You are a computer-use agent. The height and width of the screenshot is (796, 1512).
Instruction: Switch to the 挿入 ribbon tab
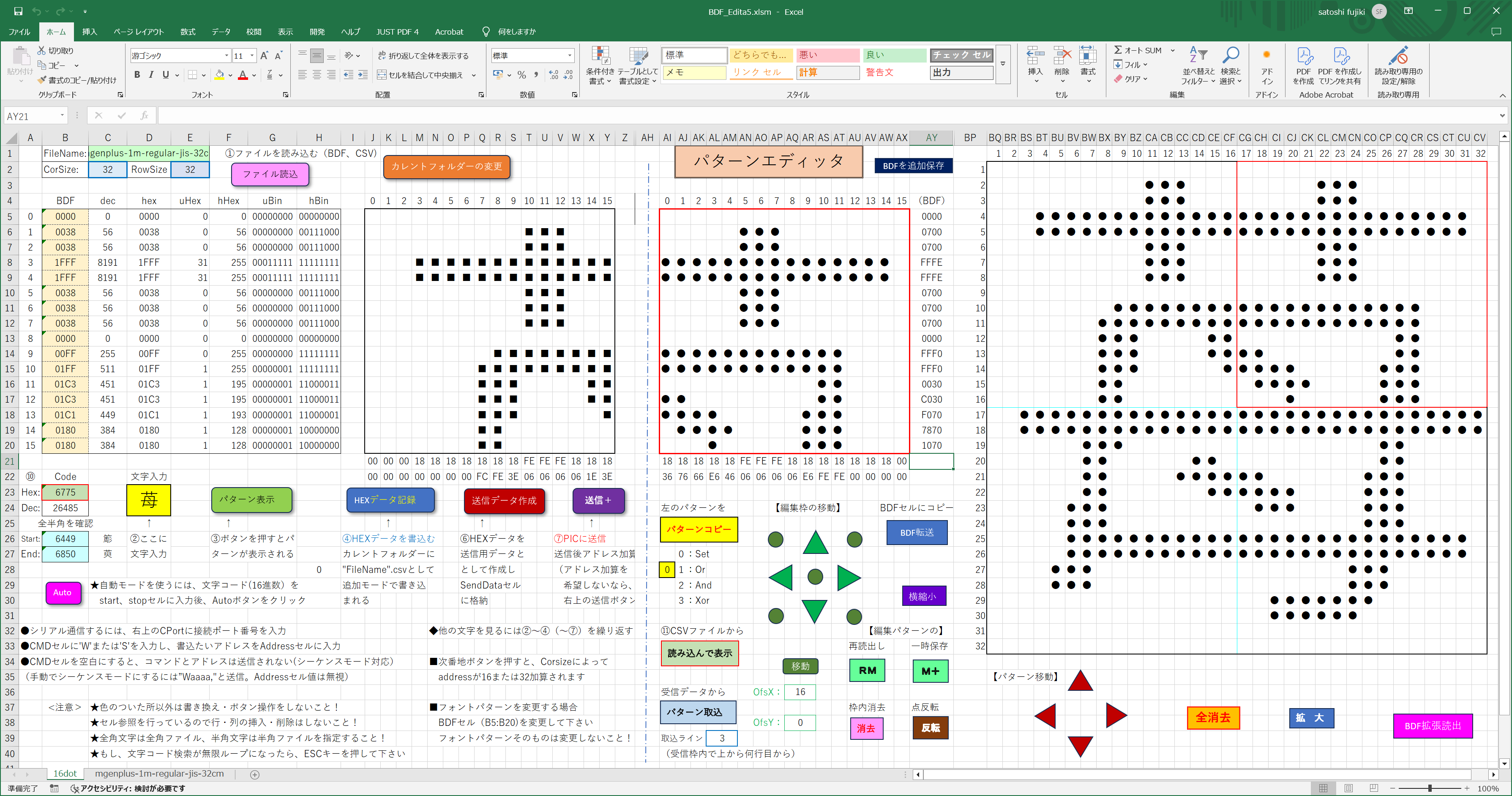pyautogui.click(x=90, y=32)
